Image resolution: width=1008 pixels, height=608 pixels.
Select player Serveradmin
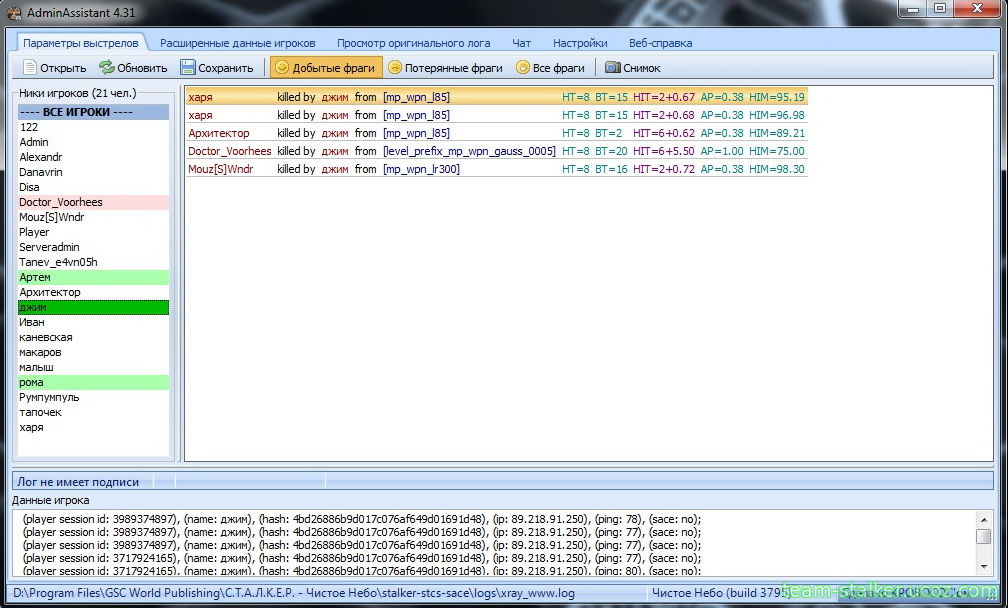[93, 247]
